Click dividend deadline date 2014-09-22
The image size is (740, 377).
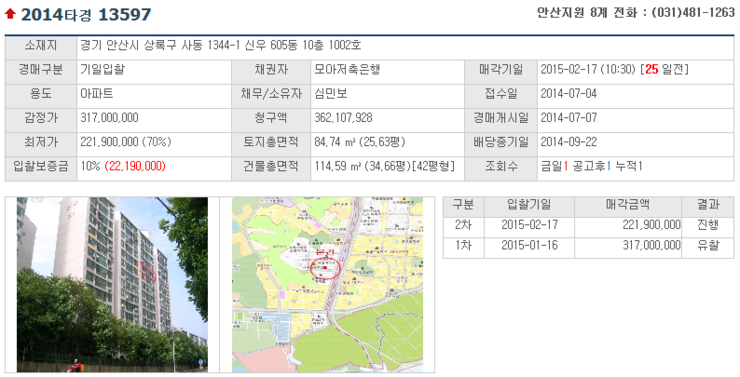click(x=569, y=142)
